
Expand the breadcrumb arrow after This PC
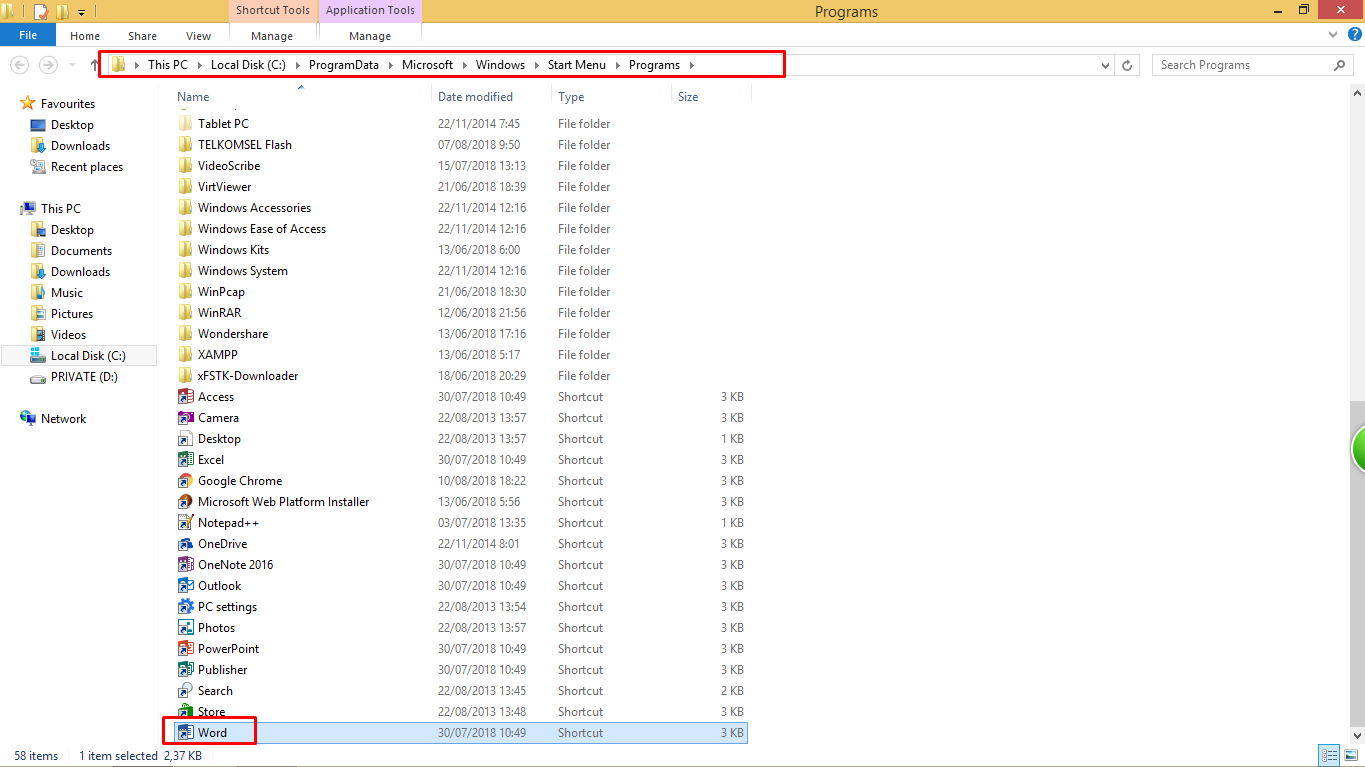[199, 65]
